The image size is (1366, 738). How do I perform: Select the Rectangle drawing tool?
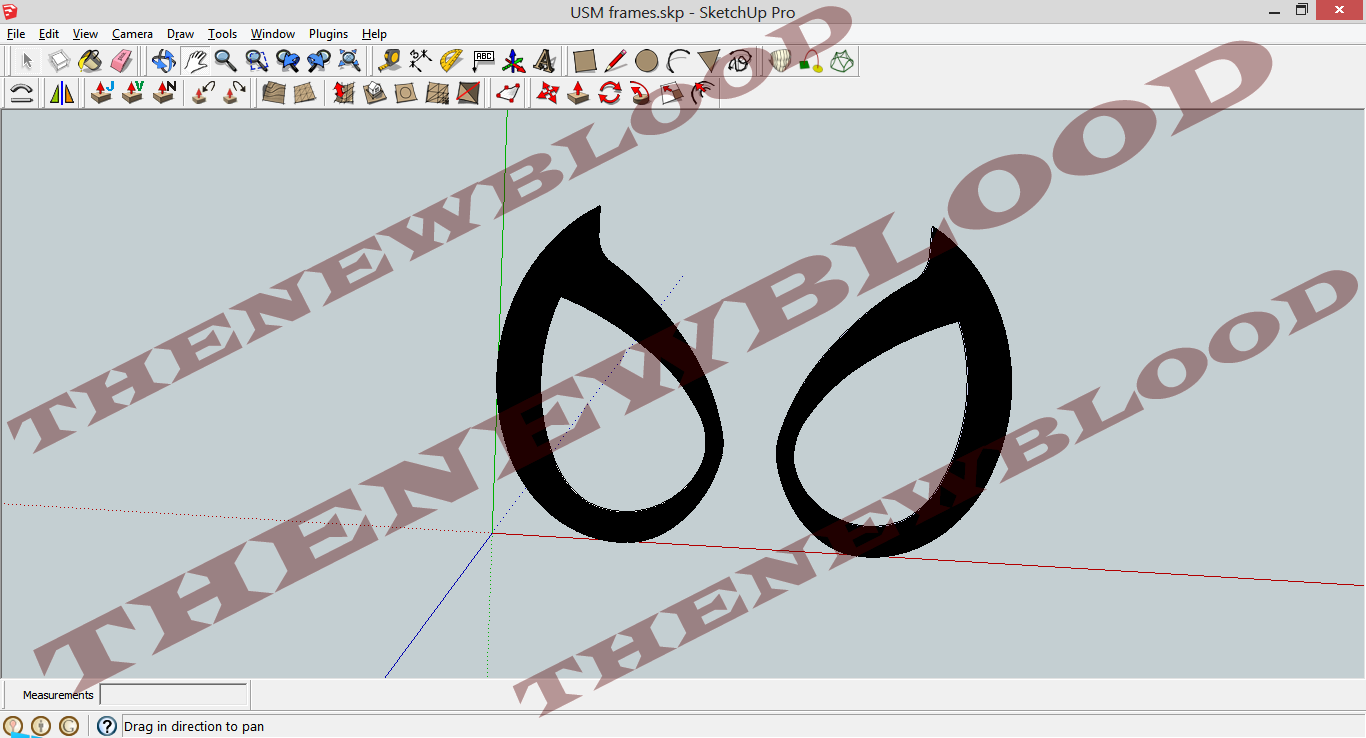coord(585,61)
